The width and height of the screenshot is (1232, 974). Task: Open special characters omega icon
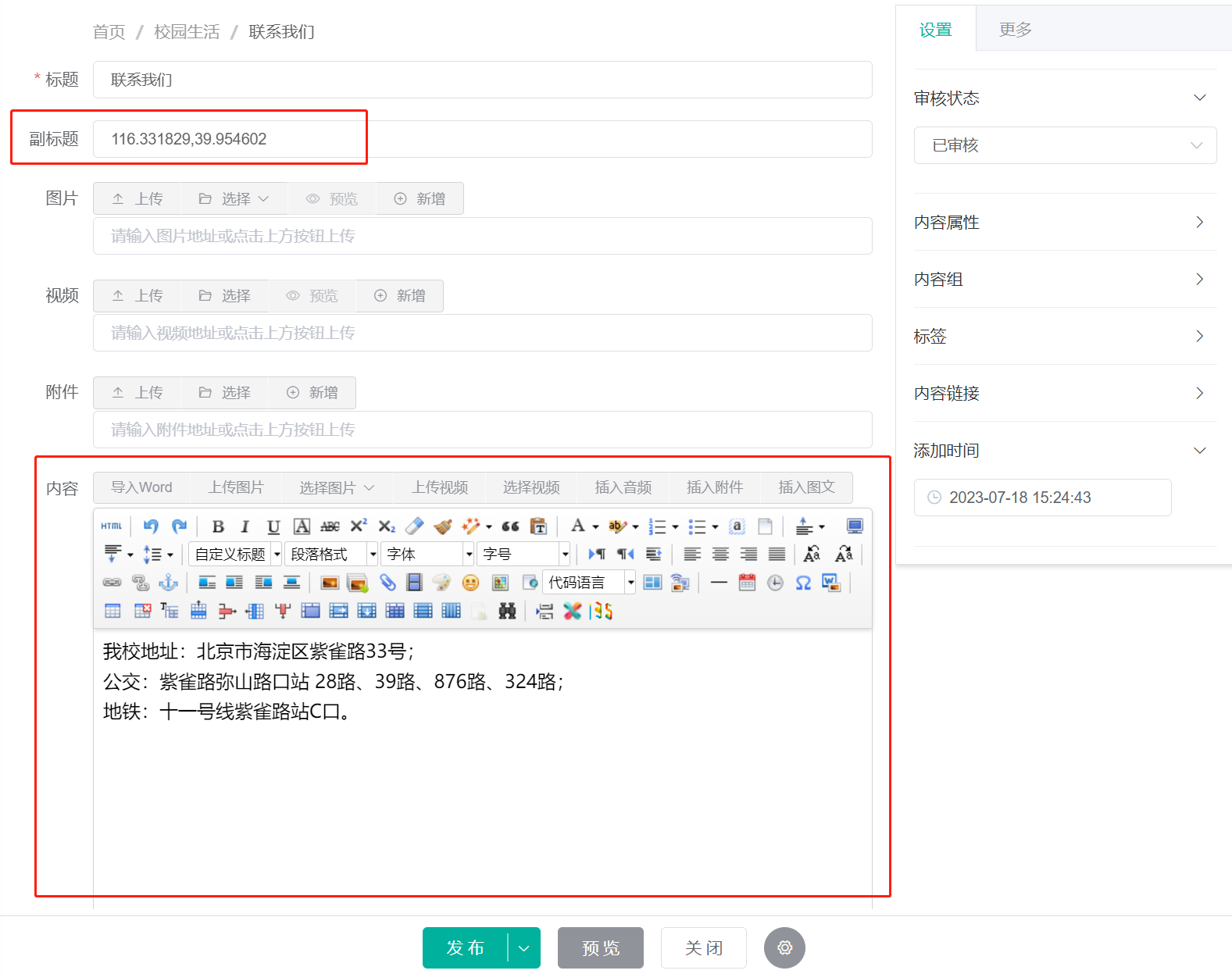(803, 583)
